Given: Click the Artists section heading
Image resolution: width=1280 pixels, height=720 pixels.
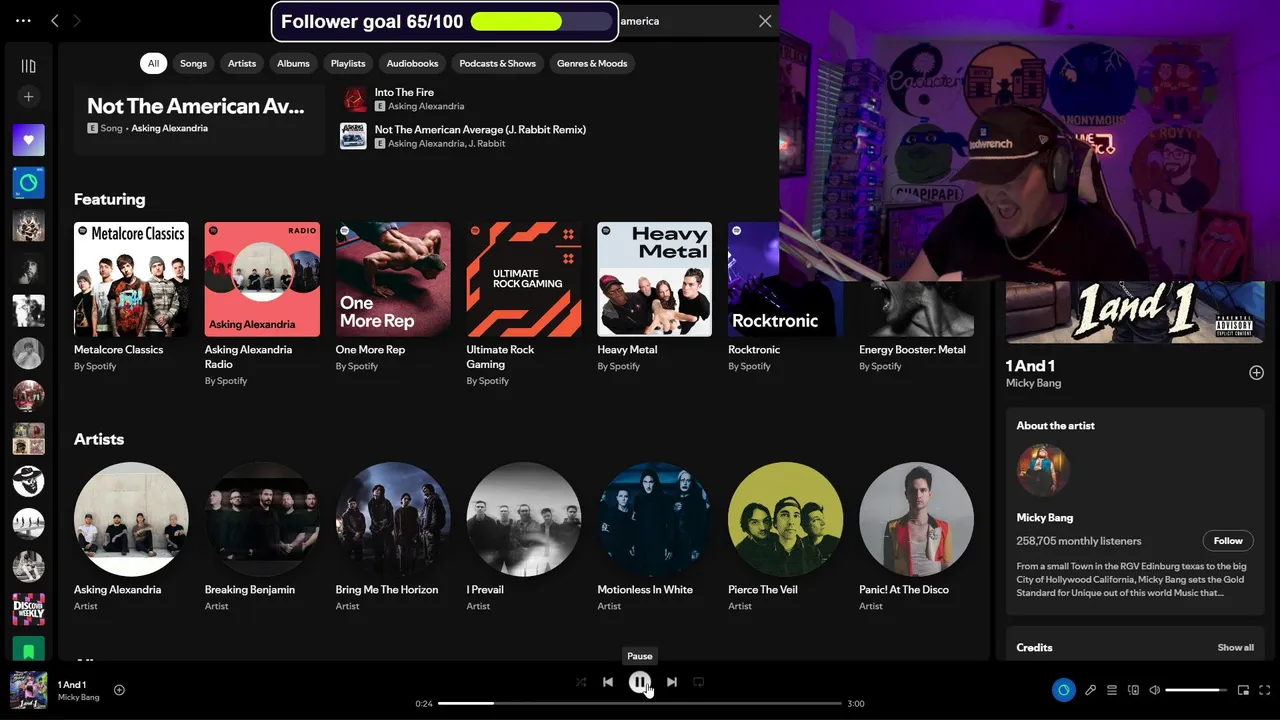Looking at the screenshot, I should [x=99, y=439].
